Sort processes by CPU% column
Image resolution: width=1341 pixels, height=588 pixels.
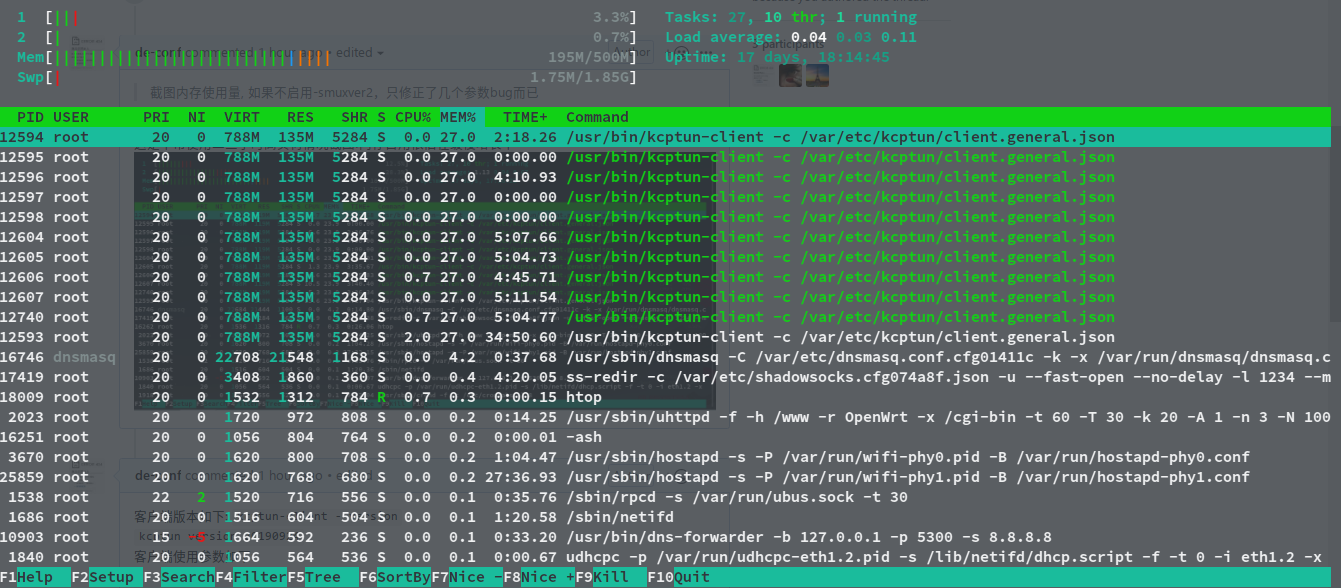point(412,117)
